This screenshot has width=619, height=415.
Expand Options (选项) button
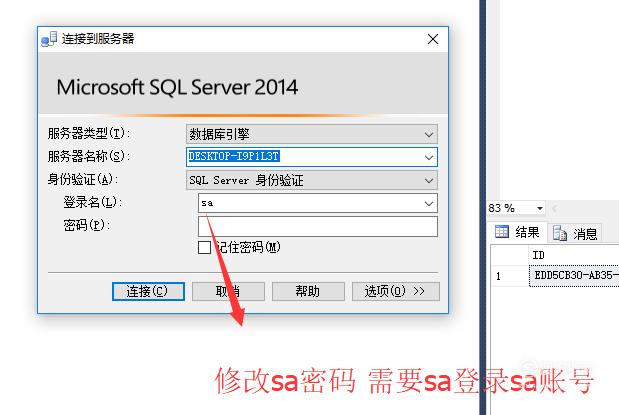click(x=395, y=291)
